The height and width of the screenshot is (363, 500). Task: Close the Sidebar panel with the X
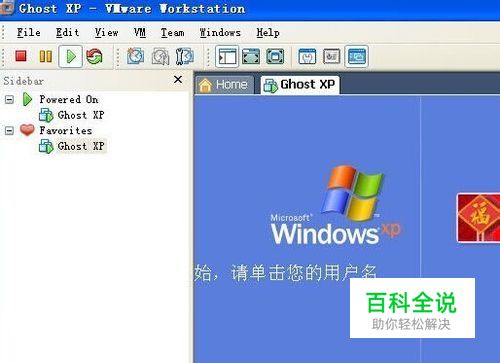[x=178, y=79]
